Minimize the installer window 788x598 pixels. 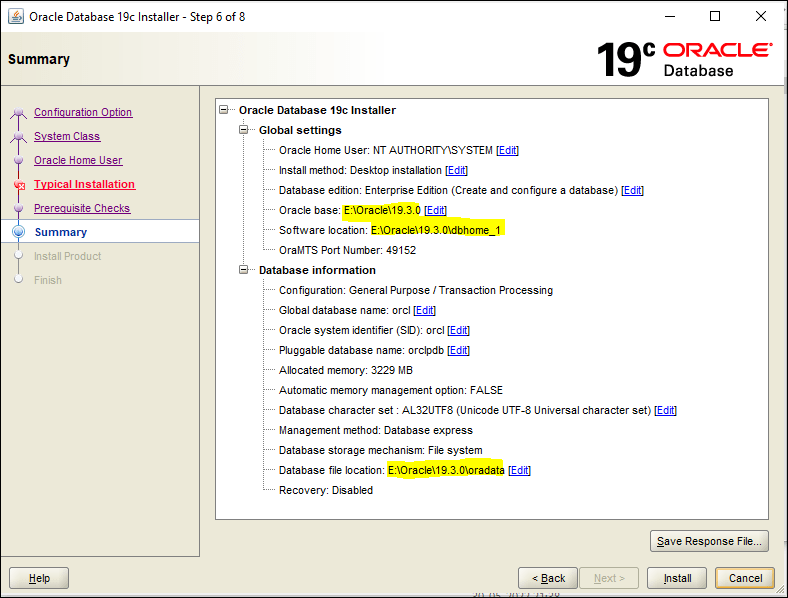(670, 17)
